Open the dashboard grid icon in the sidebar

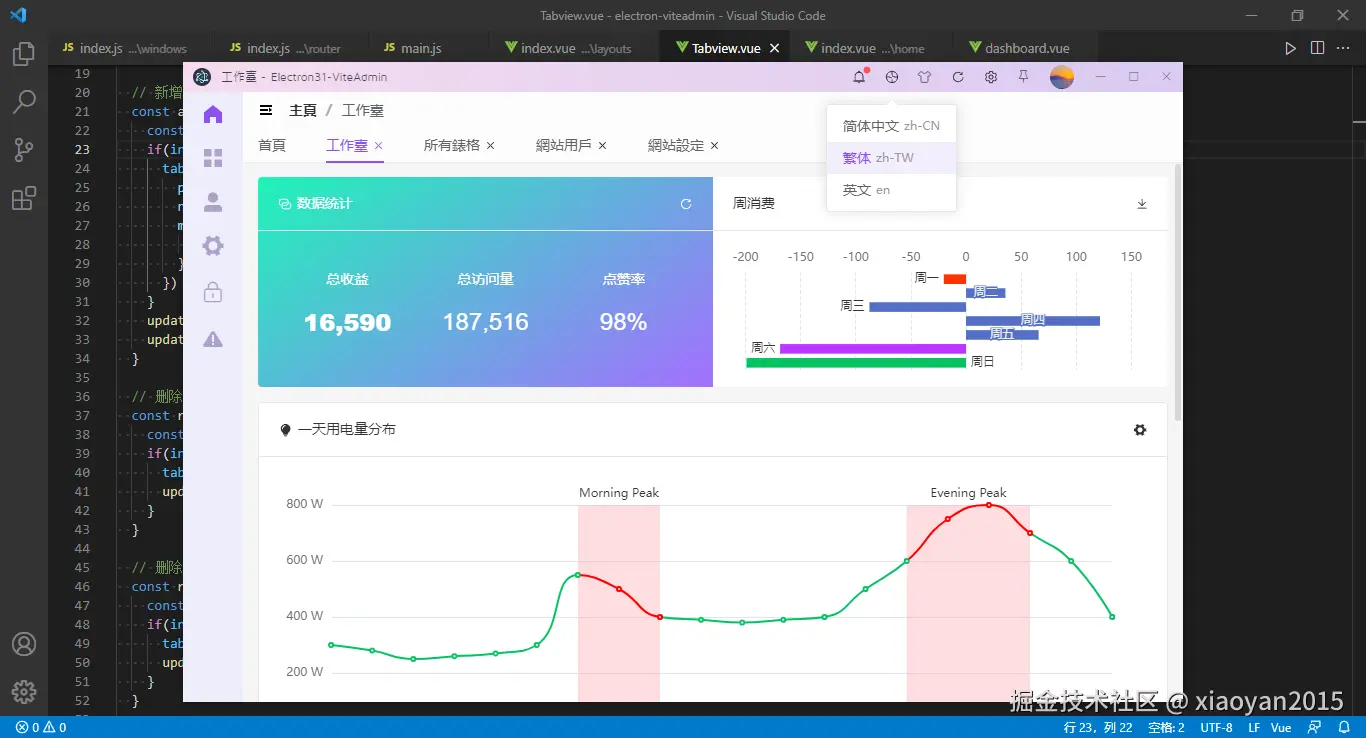213,158
